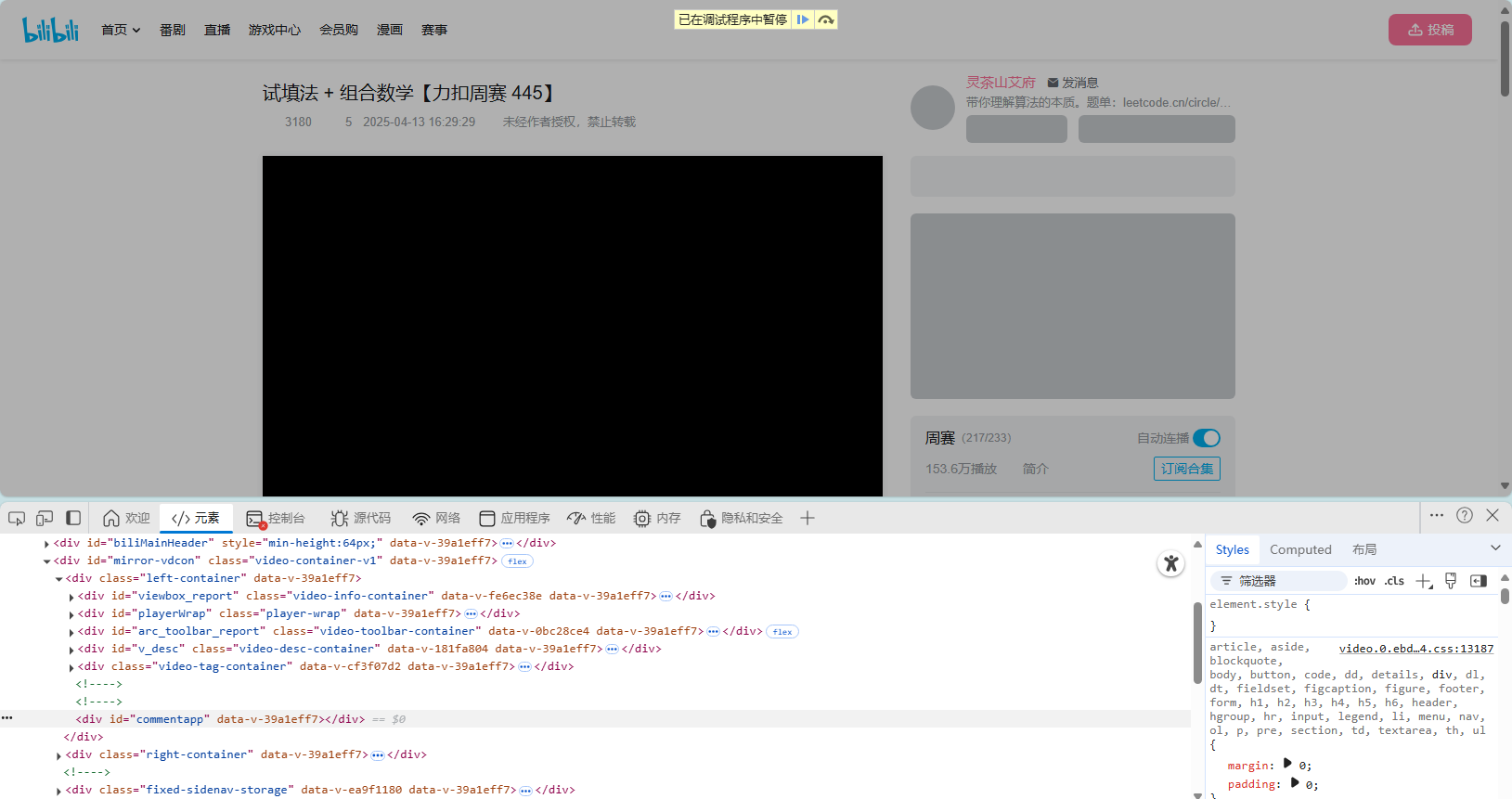This screenshot has height=799, width=1512.
Task: Show more style pane tabs chevron
Action: coord(1495,548)
